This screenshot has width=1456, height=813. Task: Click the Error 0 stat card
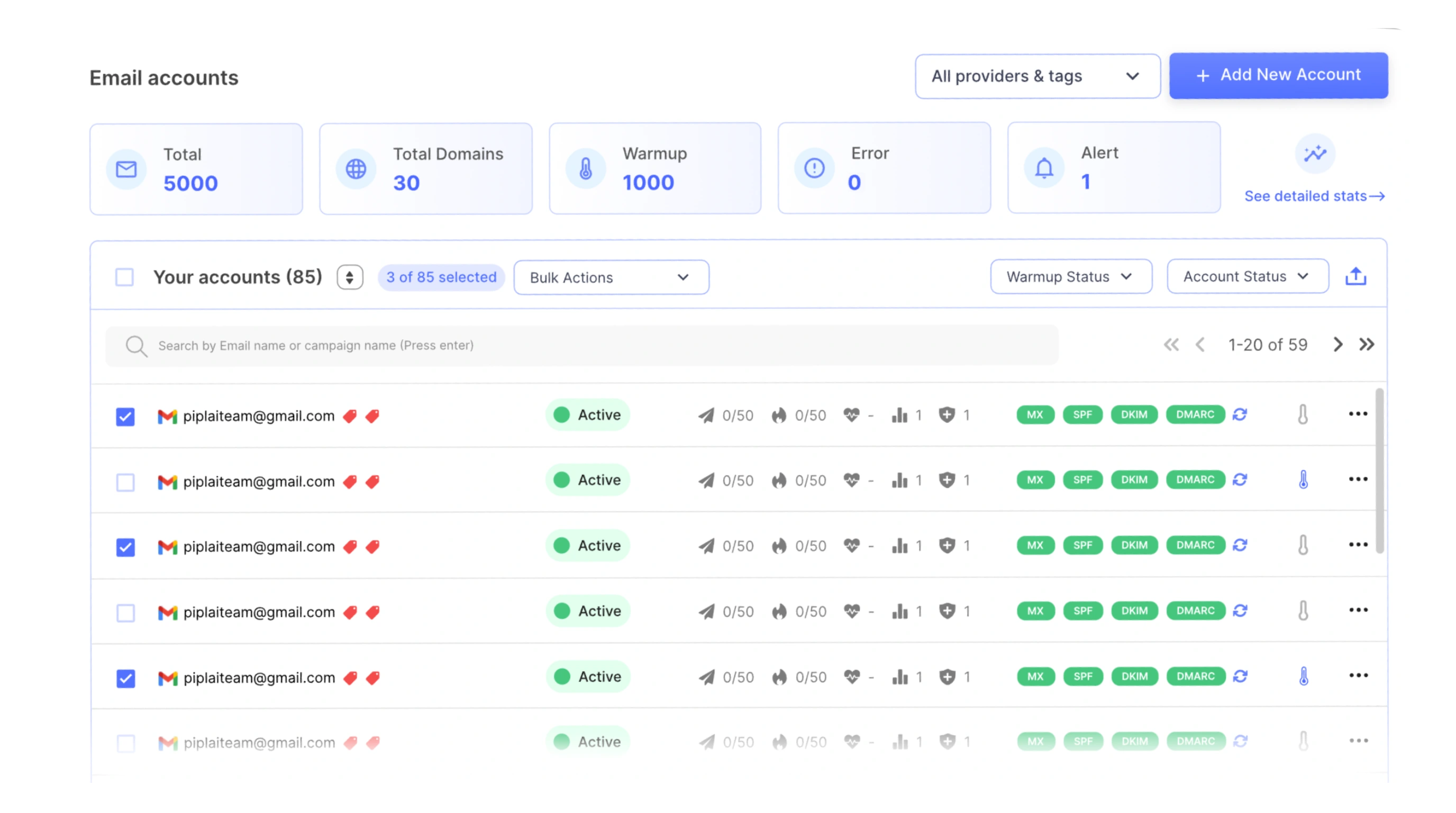pyautogui.click(x=885, y=168)
